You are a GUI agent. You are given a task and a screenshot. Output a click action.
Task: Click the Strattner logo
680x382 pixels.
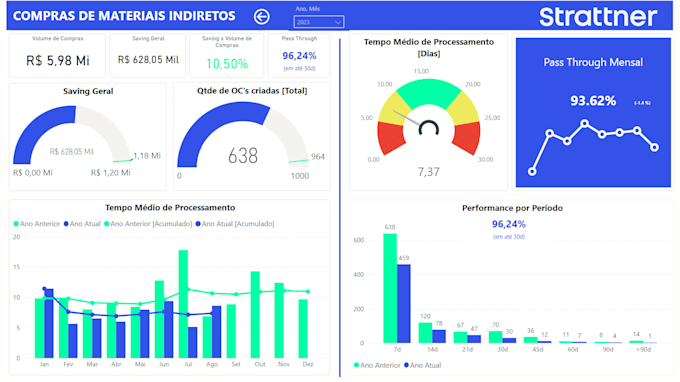pyautogui.click(x=598, y=16)
